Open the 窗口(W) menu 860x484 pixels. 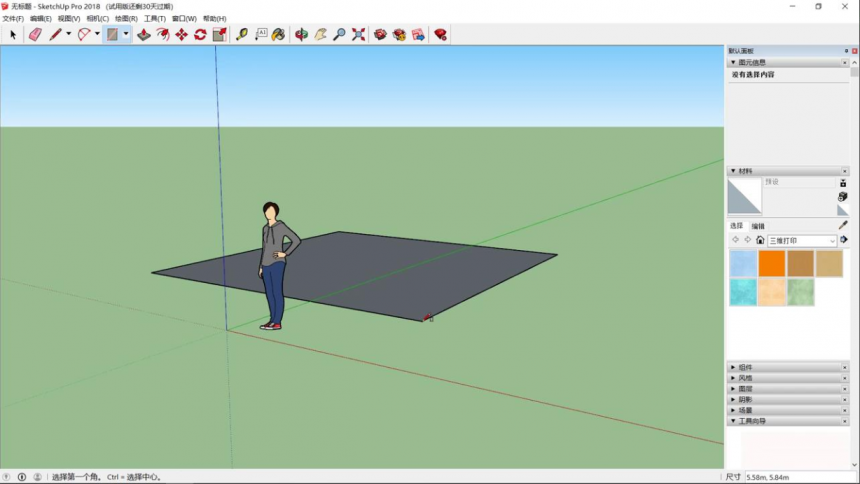click(184, 19)
